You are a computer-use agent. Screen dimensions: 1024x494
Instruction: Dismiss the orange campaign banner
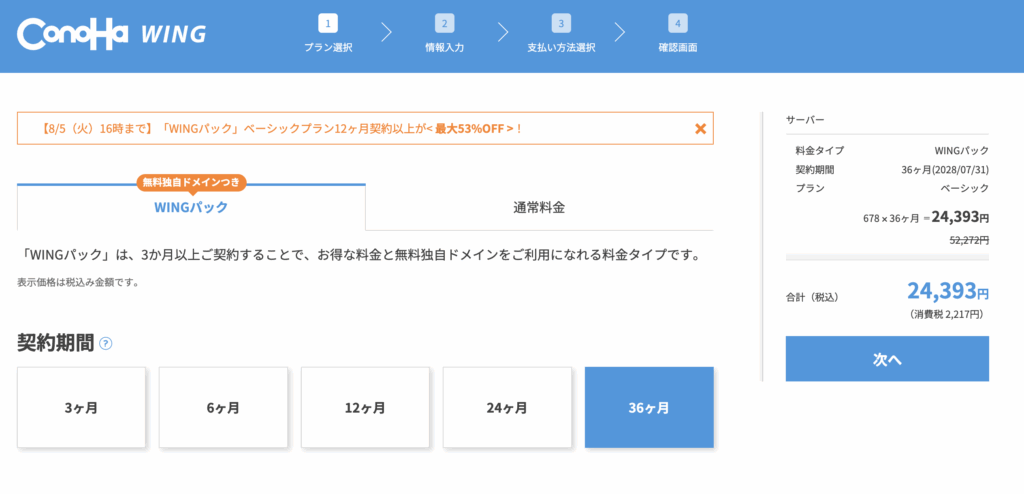(701, 129)
